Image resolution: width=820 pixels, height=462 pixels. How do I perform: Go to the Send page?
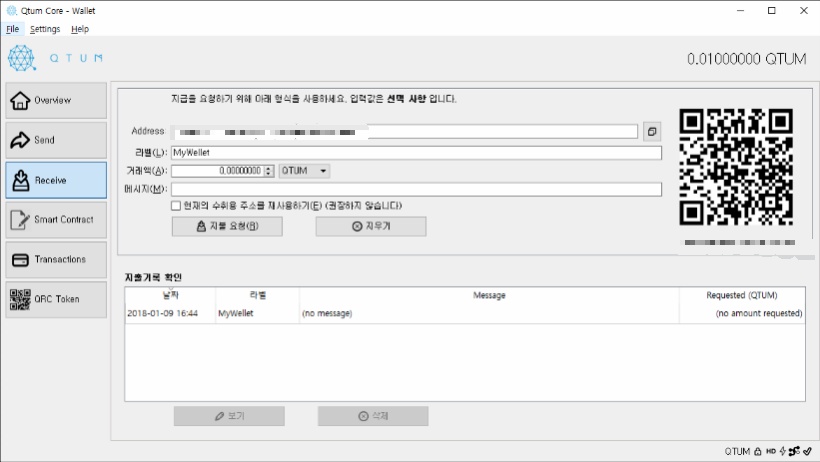pos(56,140)
